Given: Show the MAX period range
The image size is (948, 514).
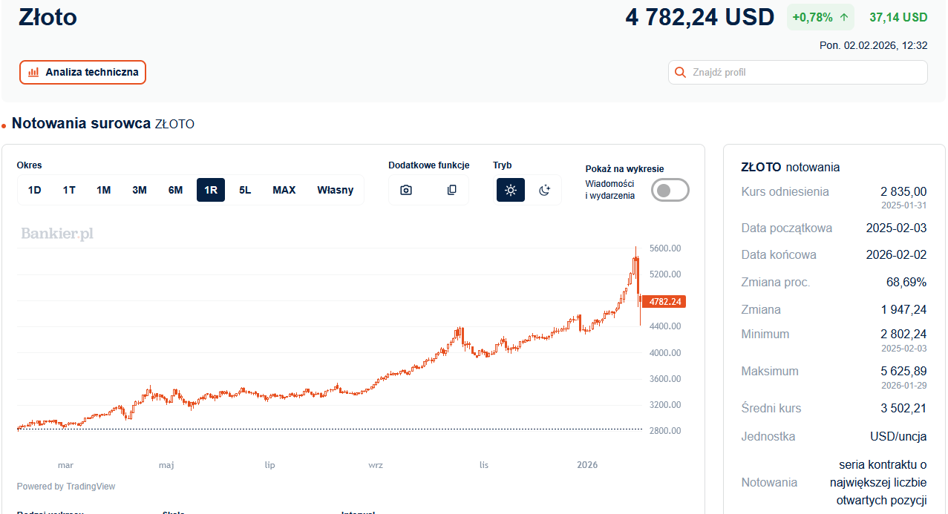Looking at the screenshot, I should (x=284, y=190).
